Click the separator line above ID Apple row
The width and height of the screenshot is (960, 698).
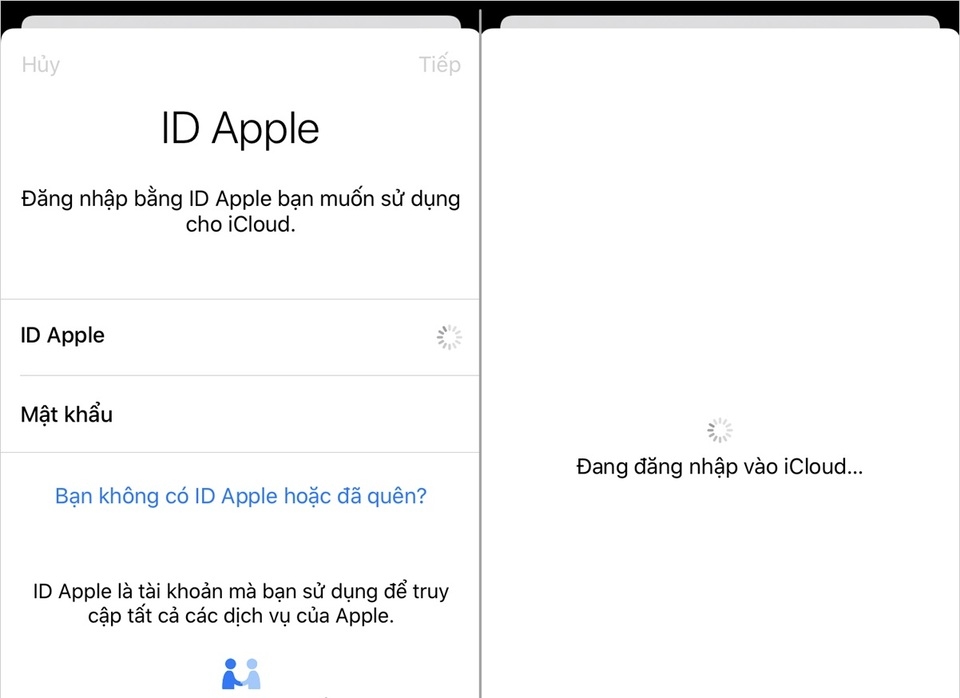(x=240, y=299)
